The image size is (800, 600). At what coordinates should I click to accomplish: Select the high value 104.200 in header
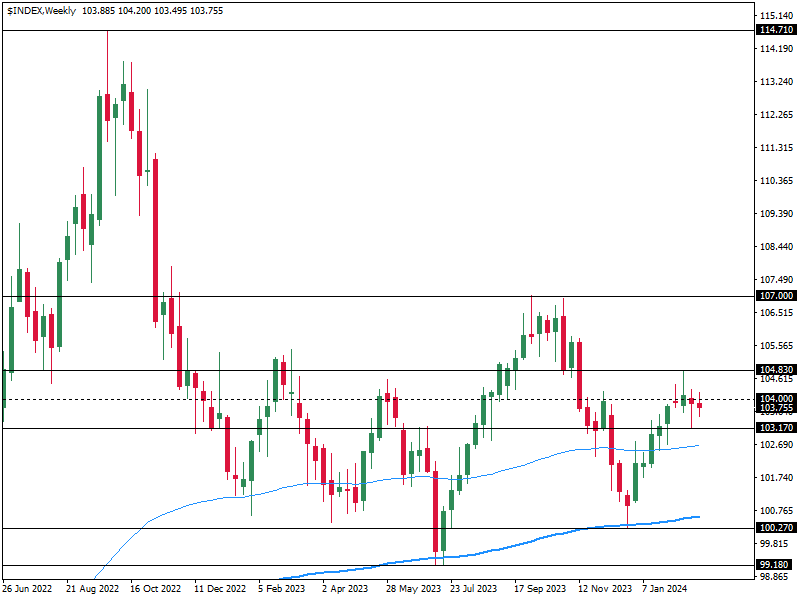click(134, 11)
